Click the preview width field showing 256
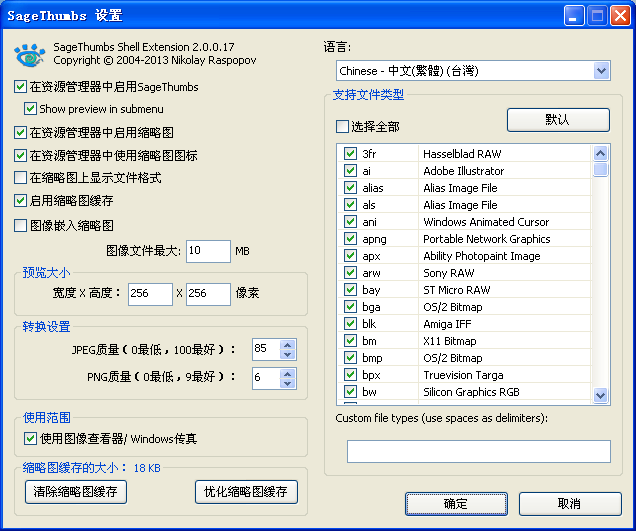 [150, 294]
